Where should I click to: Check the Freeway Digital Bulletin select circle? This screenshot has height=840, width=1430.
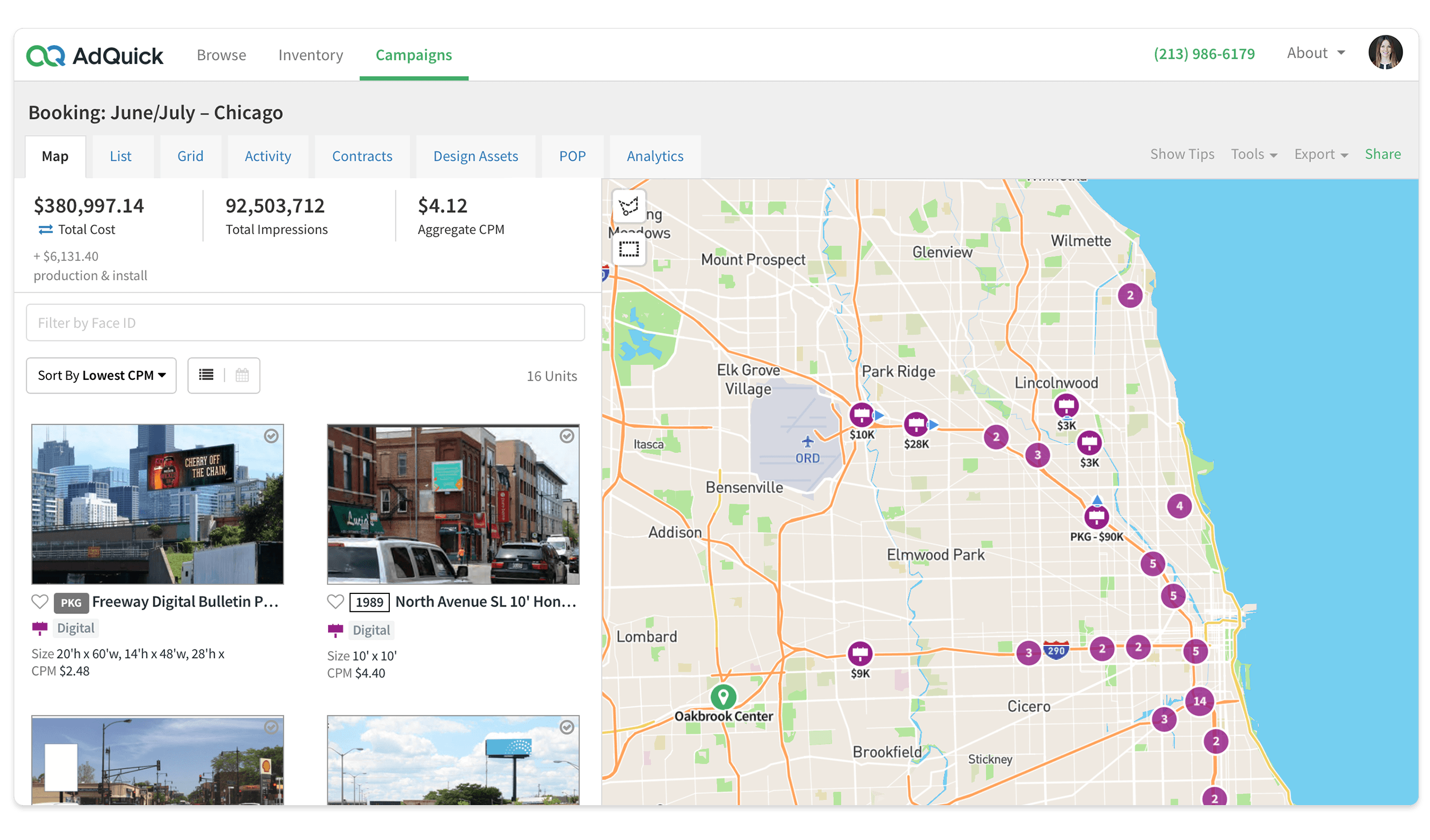coord(271,436)
